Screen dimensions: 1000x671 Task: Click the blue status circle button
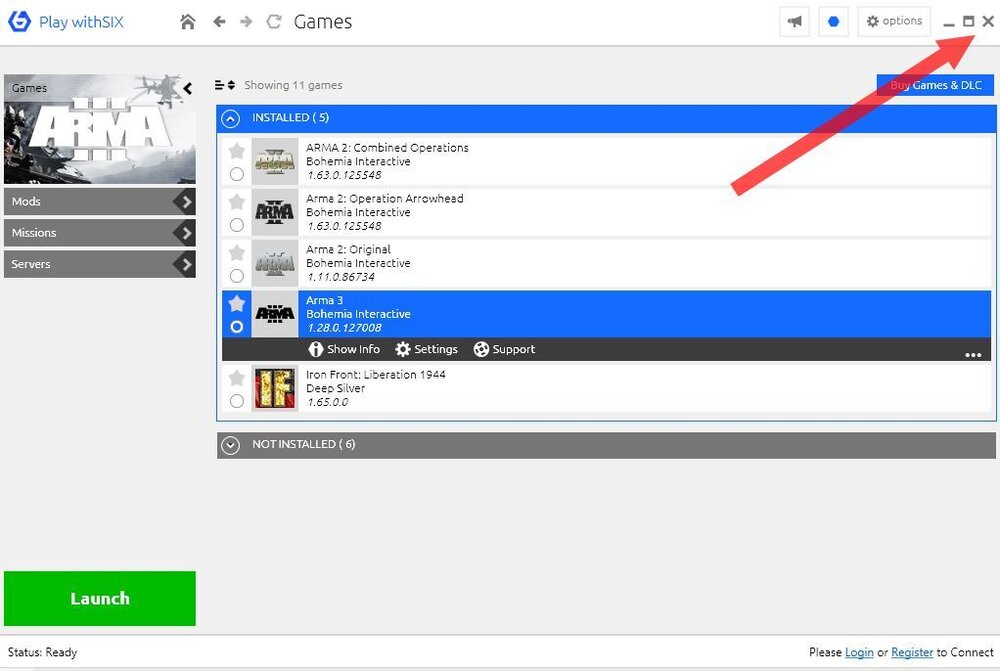tap(833, 22)
